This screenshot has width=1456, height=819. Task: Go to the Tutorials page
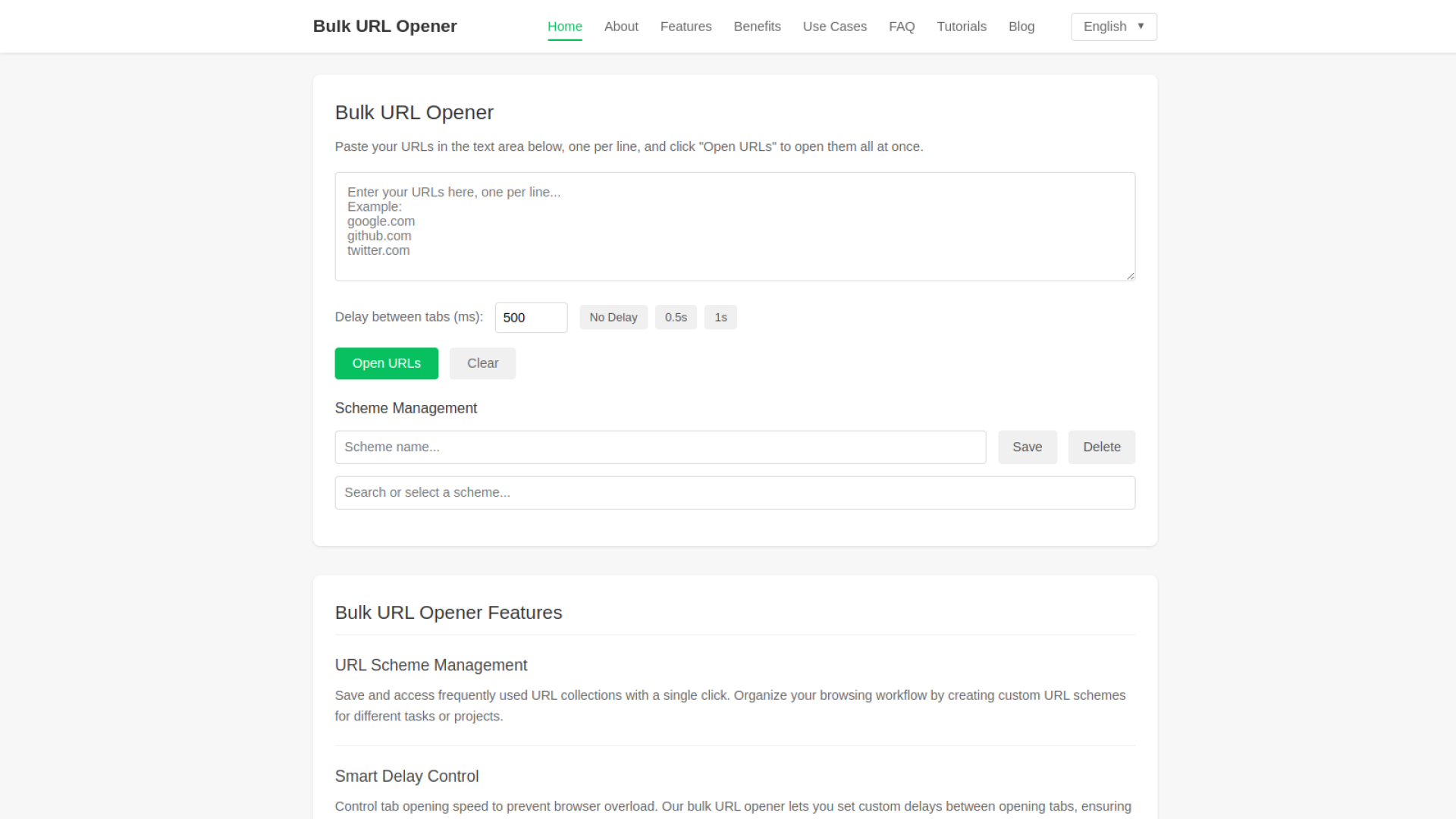click(x=962, y=27)
